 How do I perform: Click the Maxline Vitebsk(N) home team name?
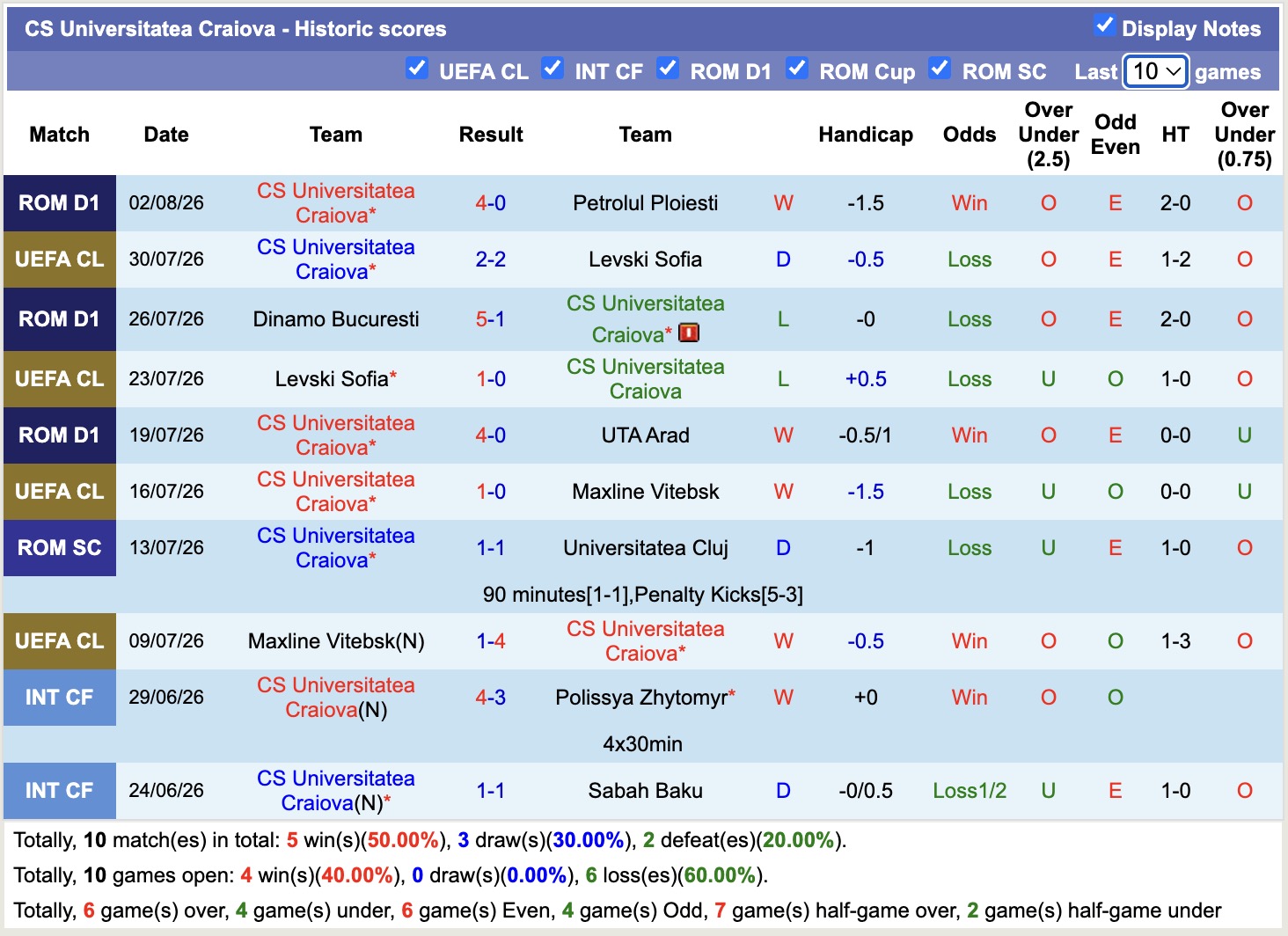(x=336, y=641)
